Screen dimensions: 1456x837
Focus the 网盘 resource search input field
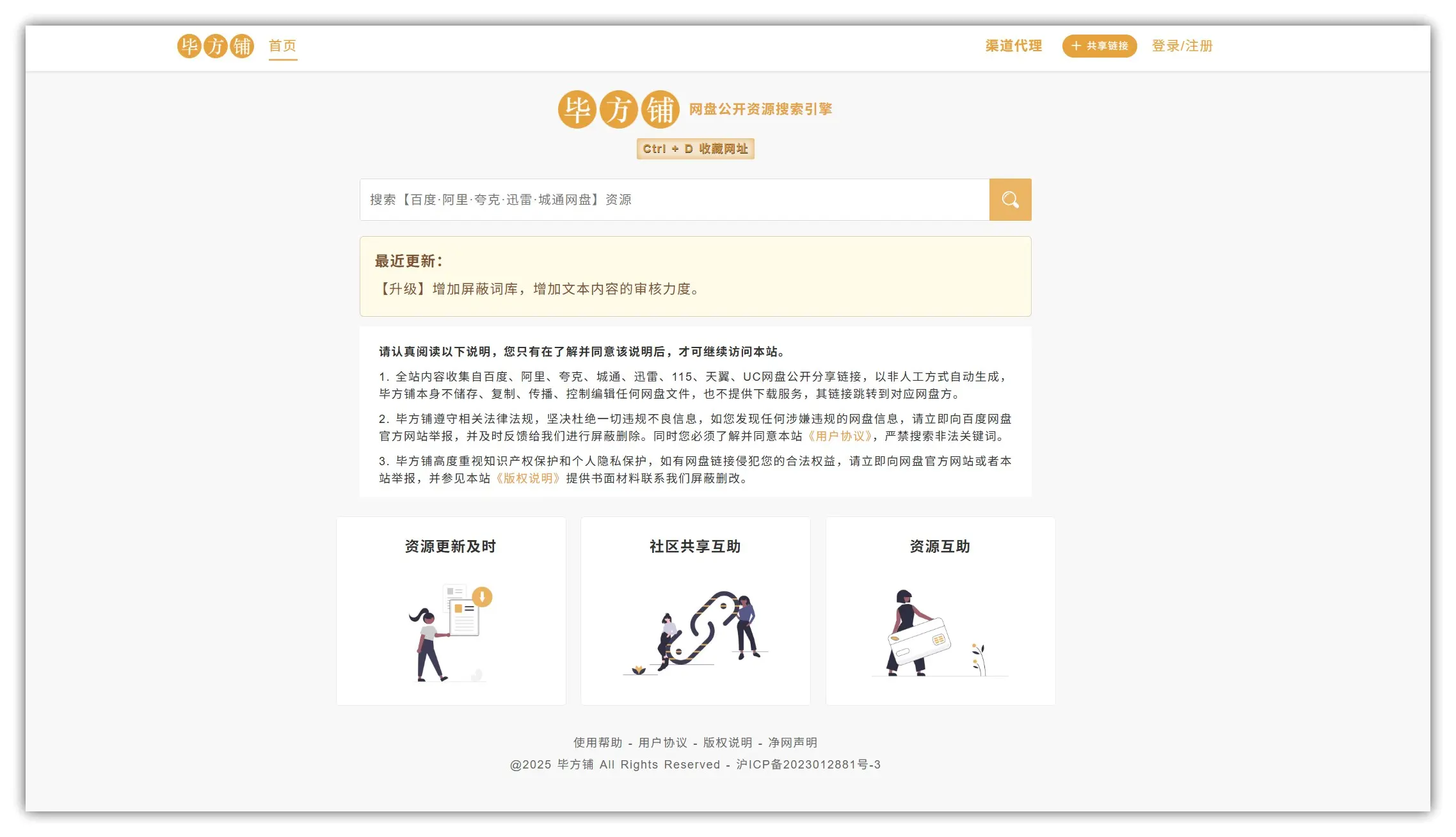pos(675,200)
